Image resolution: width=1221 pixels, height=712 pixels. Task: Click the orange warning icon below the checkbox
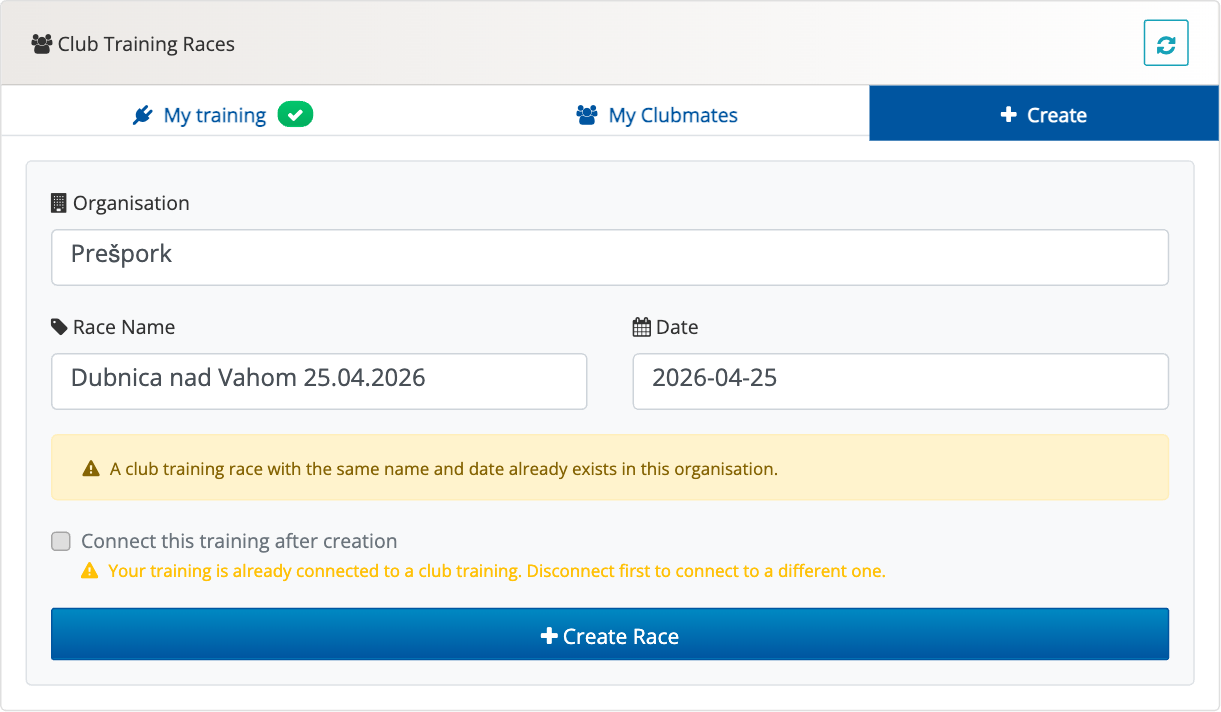click(90, 572)
